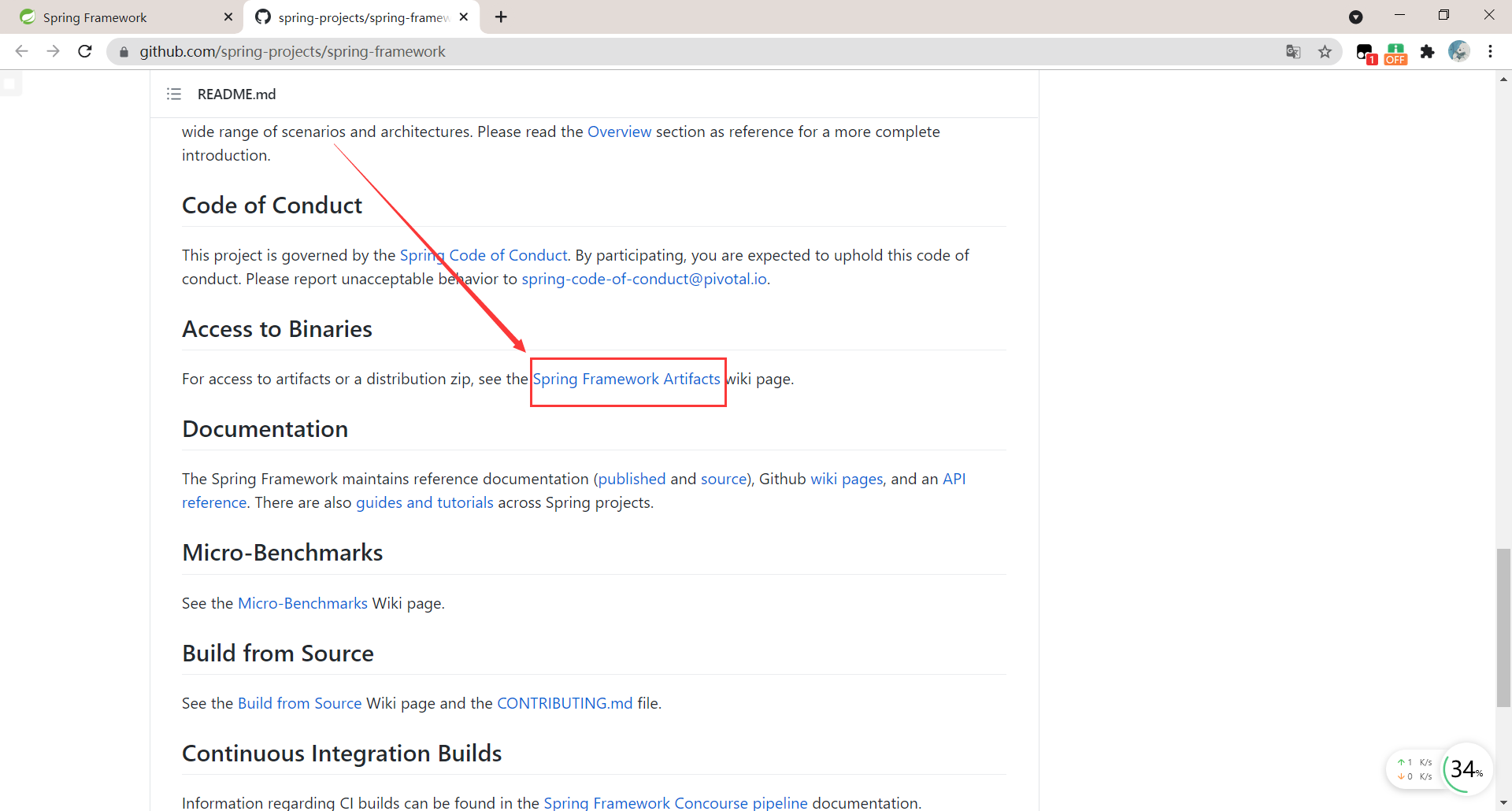
Task: Click the Documentation heading
Action: click(x=265, y=428)
